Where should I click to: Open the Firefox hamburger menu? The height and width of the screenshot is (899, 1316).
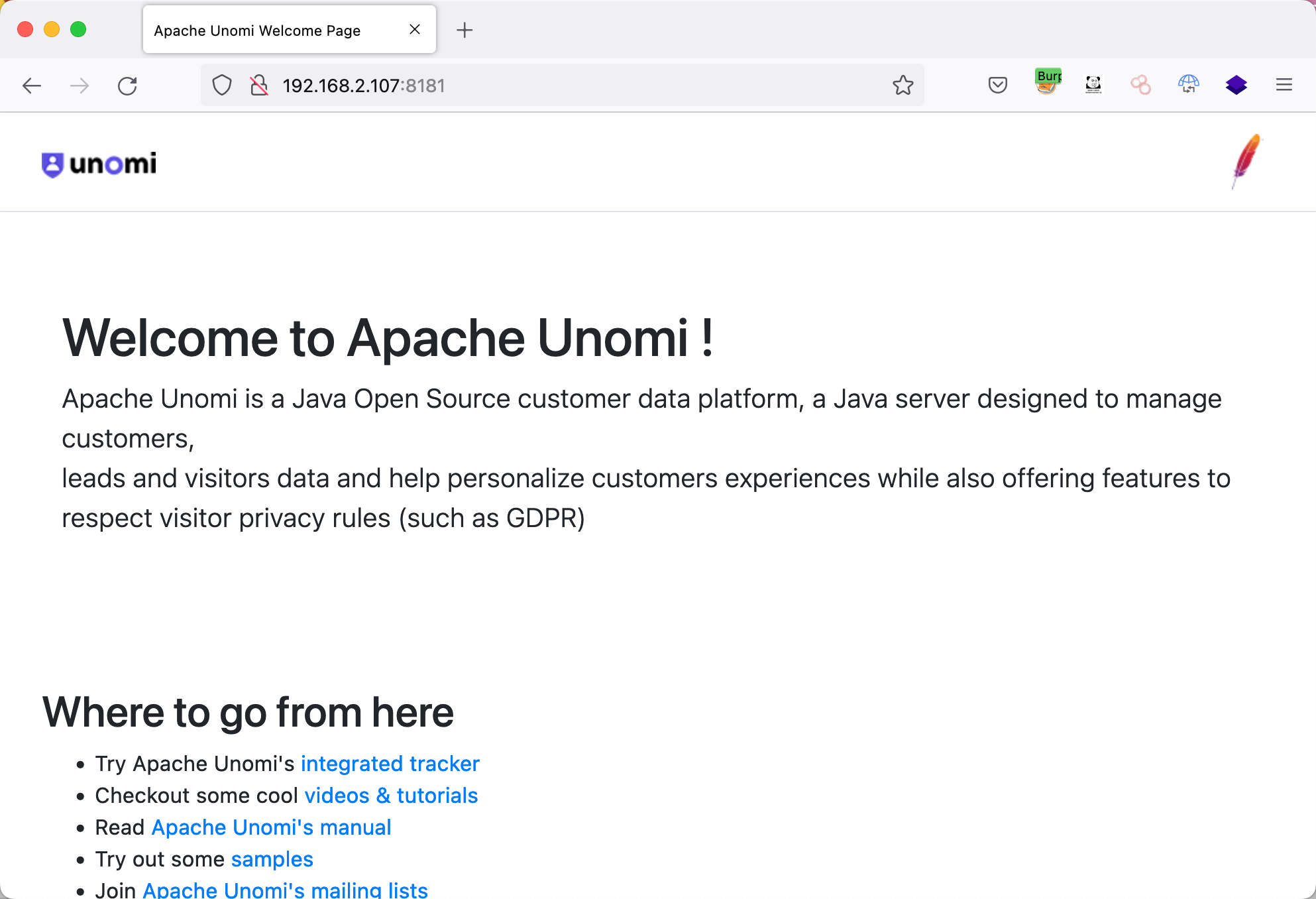click(1284, 85)
